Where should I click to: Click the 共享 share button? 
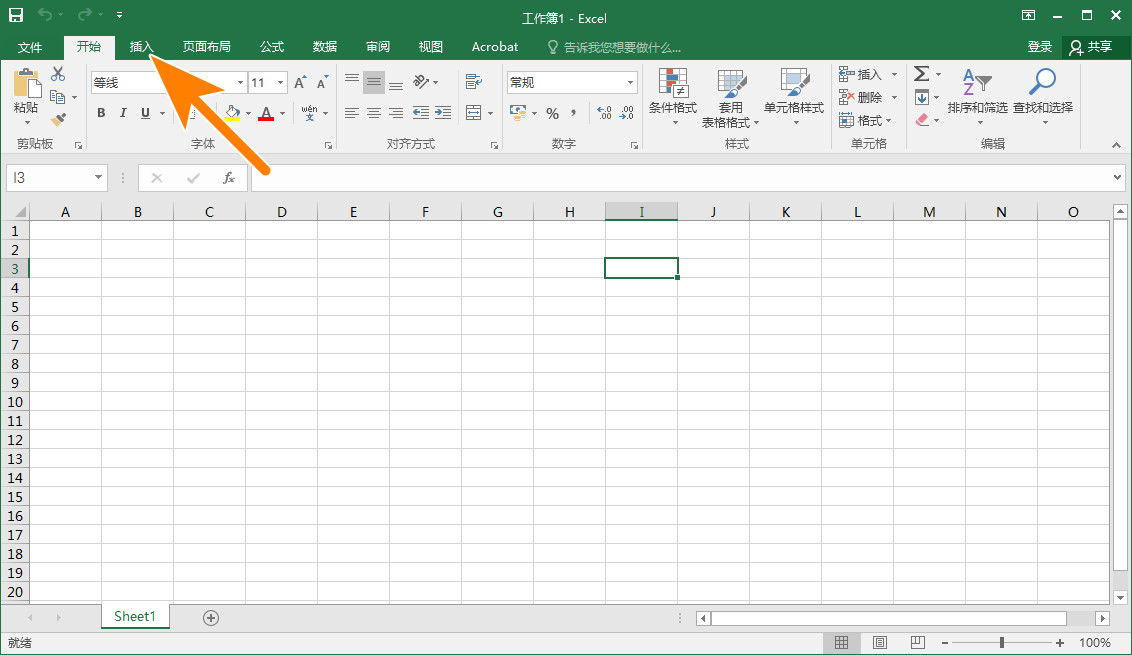click(1092, 47)
